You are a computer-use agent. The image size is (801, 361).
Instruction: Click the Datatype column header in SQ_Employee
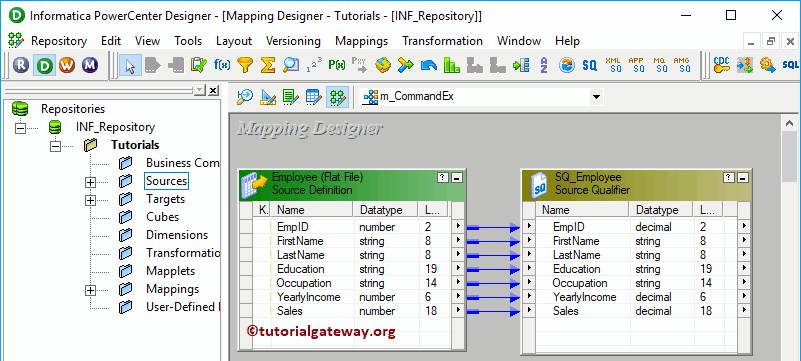[x=661, y=210]
